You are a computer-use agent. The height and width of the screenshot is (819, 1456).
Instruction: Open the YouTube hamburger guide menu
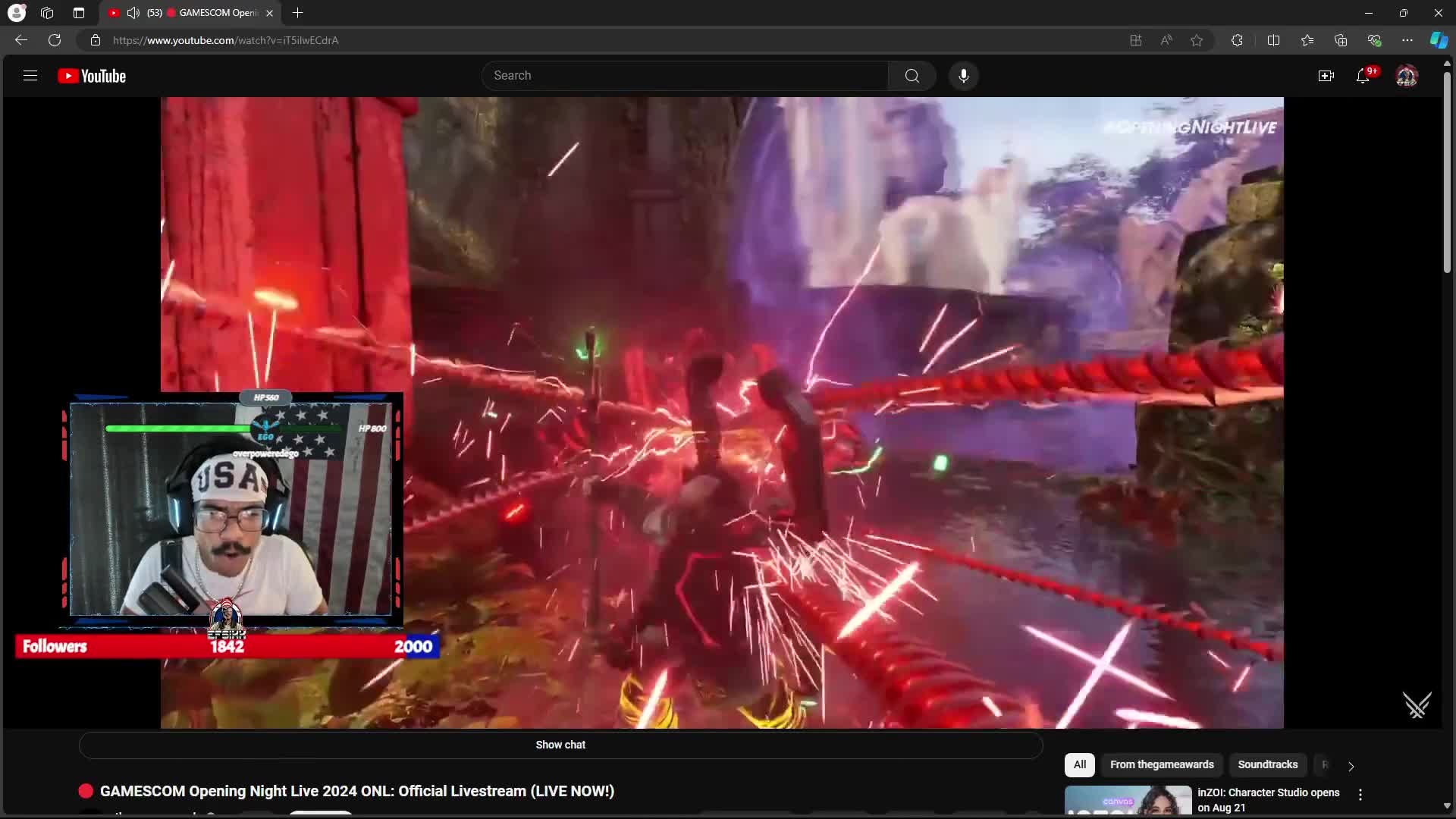(30, 76)
